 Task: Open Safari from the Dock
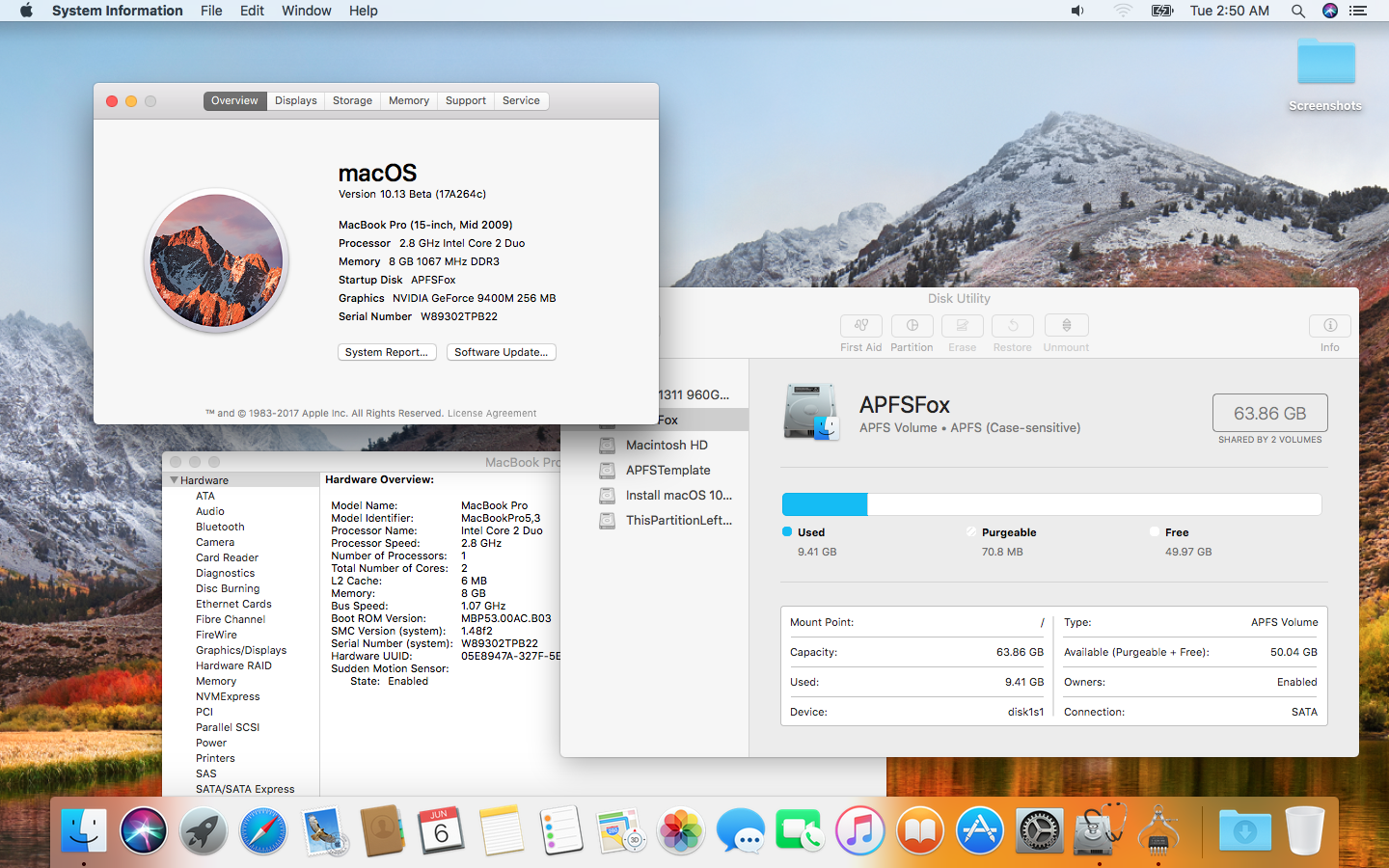tap(263, 830)
